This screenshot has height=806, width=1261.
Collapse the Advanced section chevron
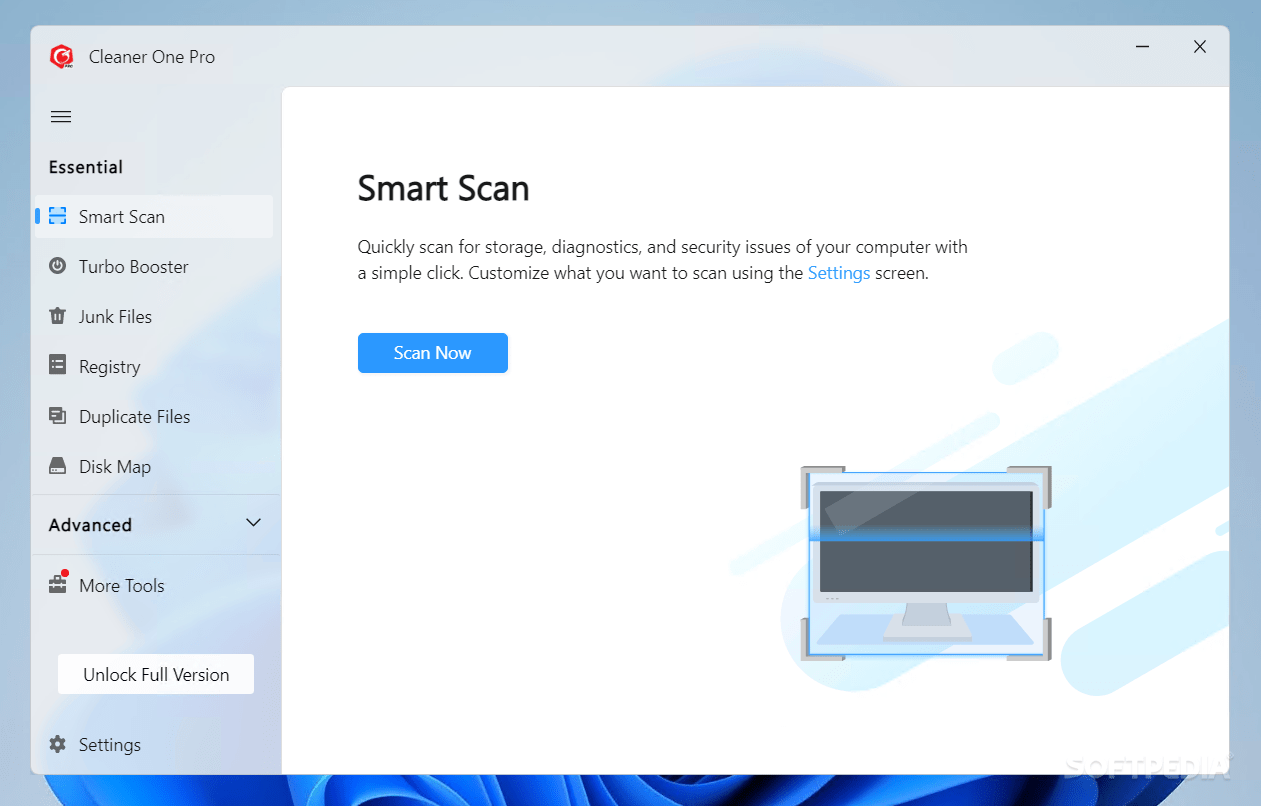point(253,523)
